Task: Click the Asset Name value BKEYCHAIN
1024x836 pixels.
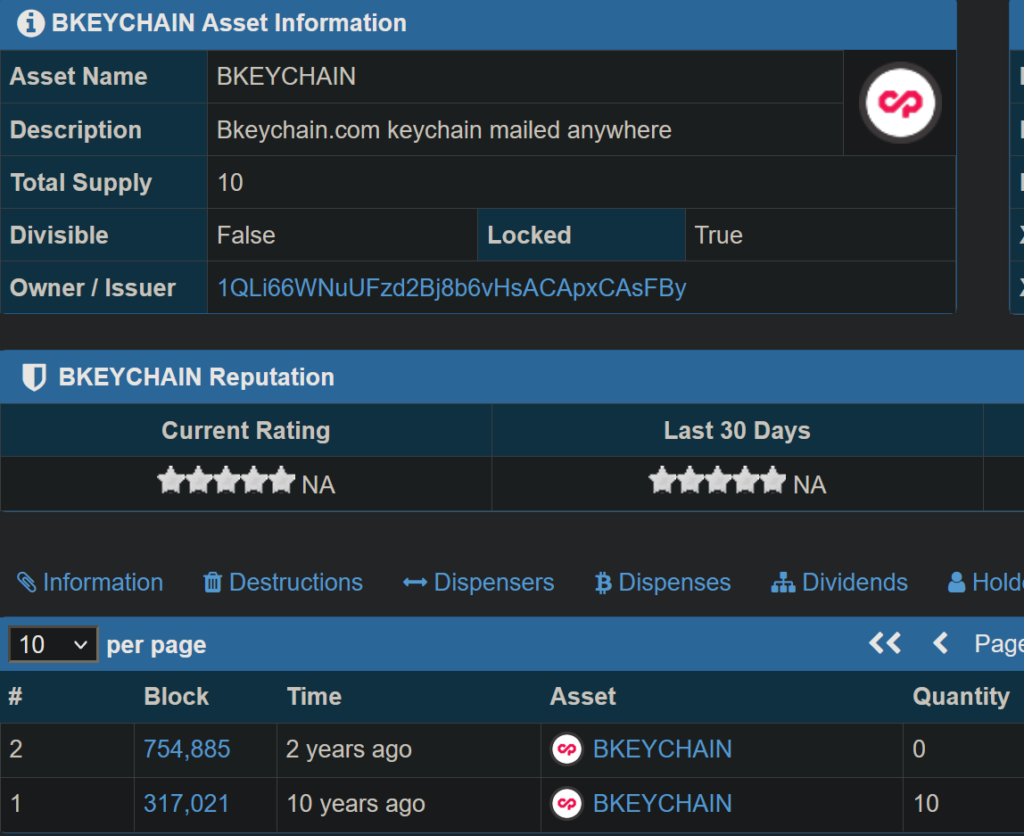Action: (x=286, y=76)
